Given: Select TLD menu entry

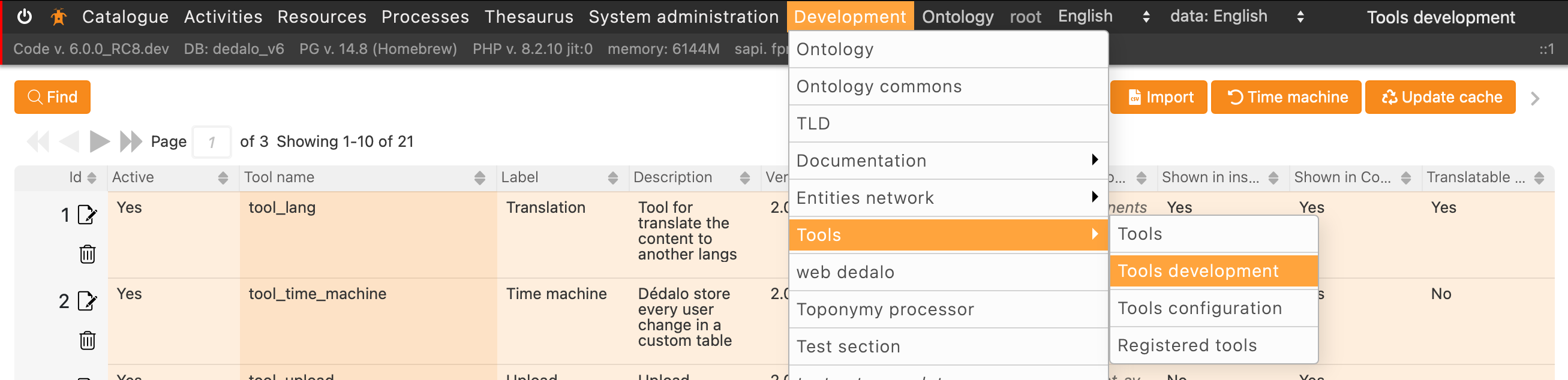Looking at the screenshot, I should (948, 123).
